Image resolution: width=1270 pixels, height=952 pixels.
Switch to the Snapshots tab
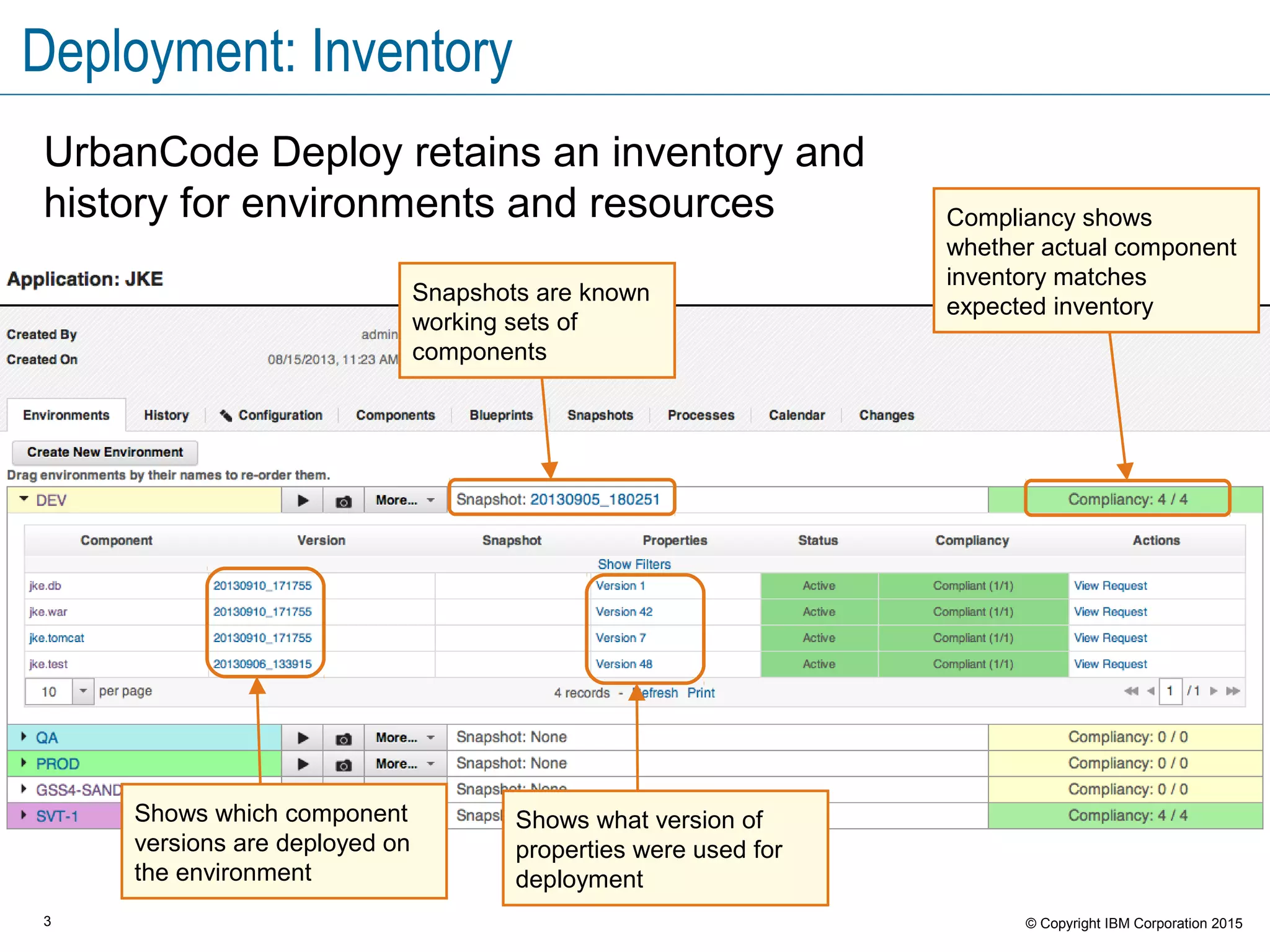600,415
